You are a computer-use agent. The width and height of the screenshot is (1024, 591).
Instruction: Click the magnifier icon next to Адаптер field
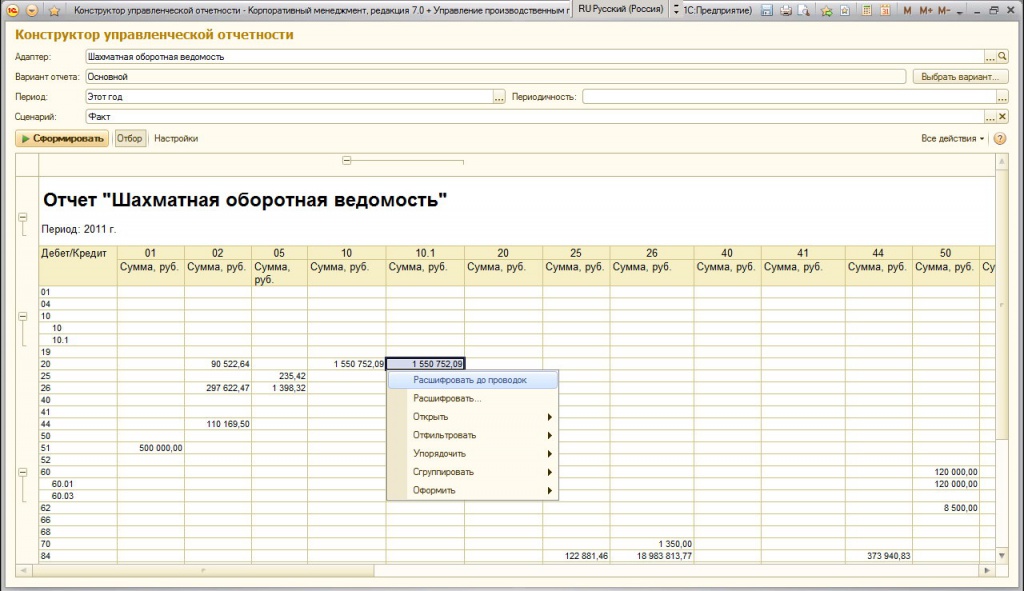pyautogui.click(x=1000, y=57)
